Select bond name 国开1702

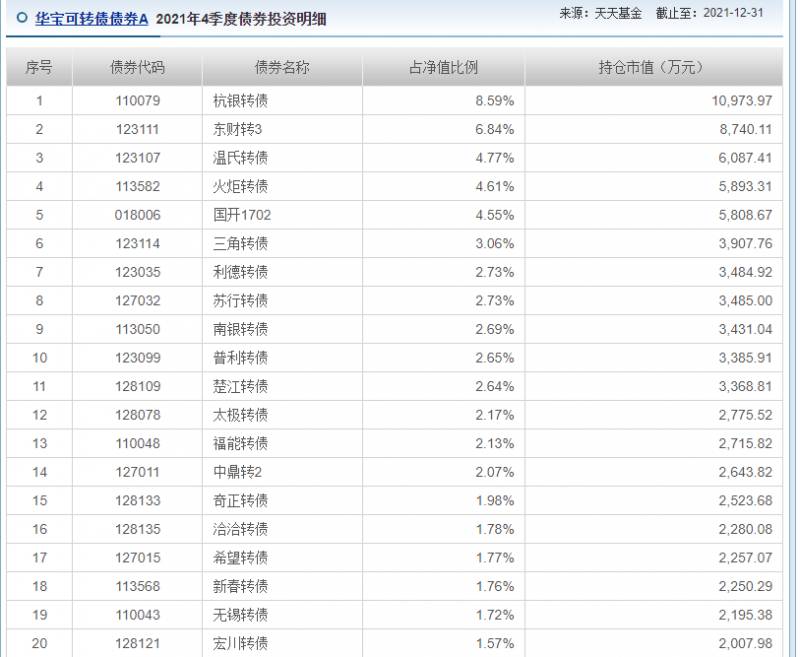coord(242,215)
